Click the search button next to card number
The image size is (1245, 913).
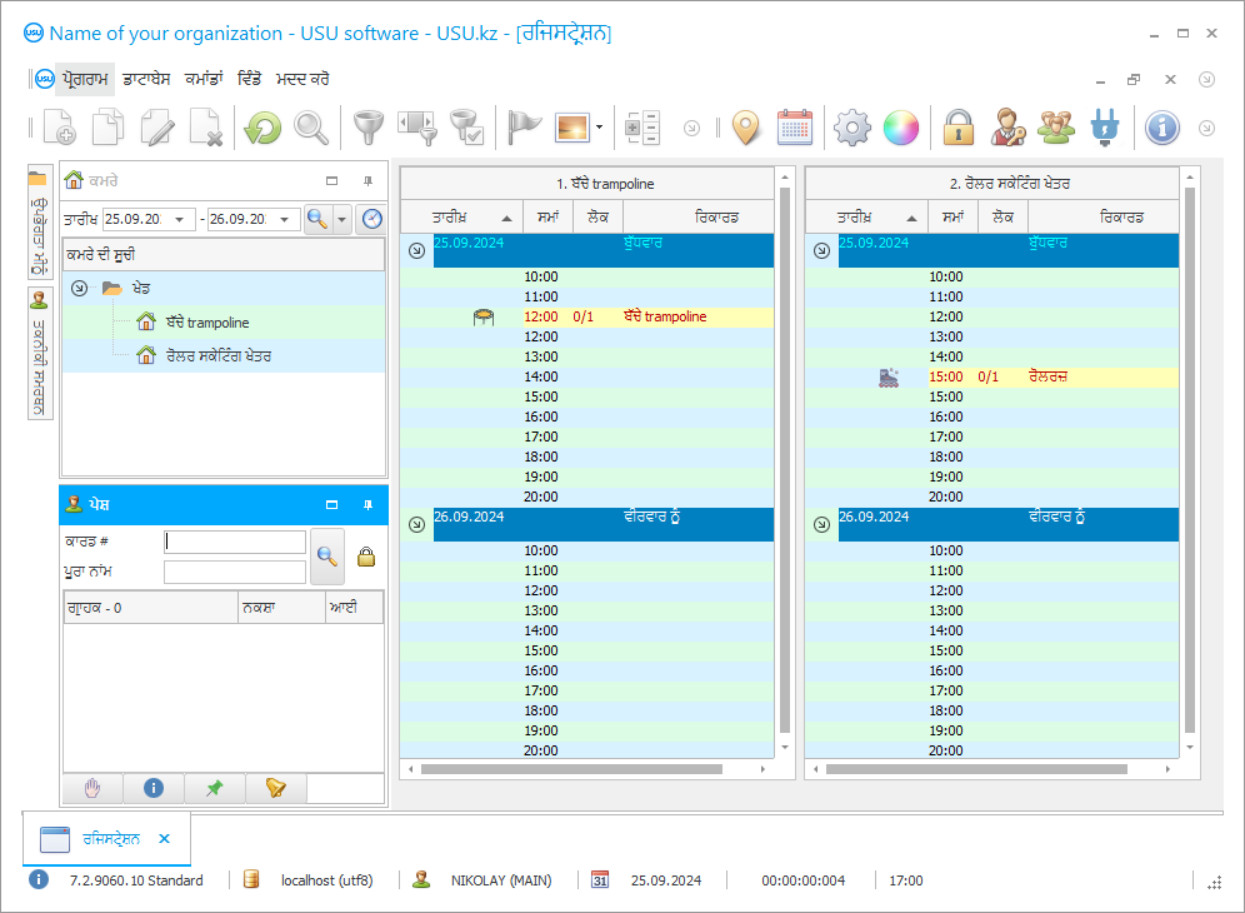[327, 557]
